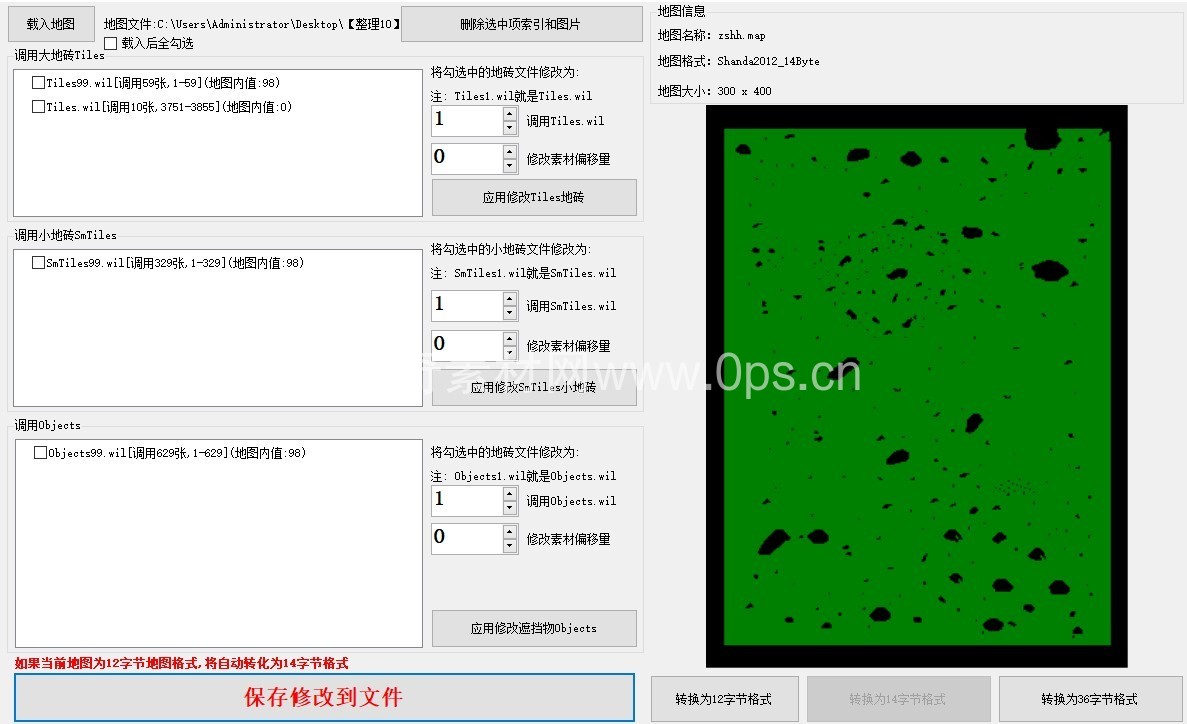This screenshot has width=1187, height=724.
Task: Click the 调用Tiles.wil number field
Action: pyautogui.click(x=466, y=121)
